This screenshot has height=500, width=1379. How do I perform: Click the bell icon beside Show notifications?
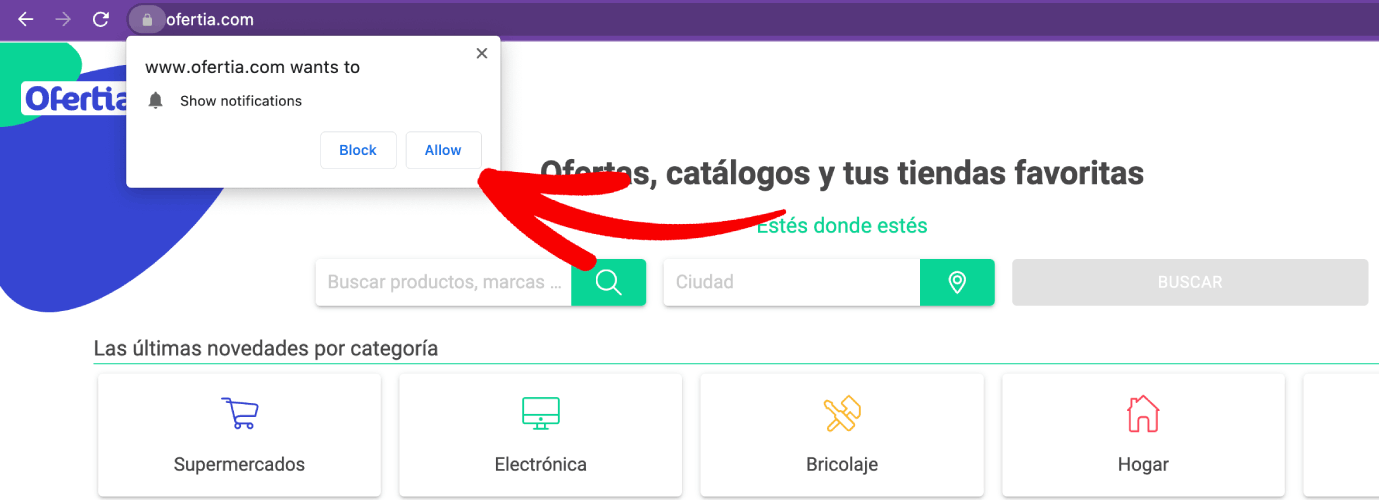coord(155,101)
